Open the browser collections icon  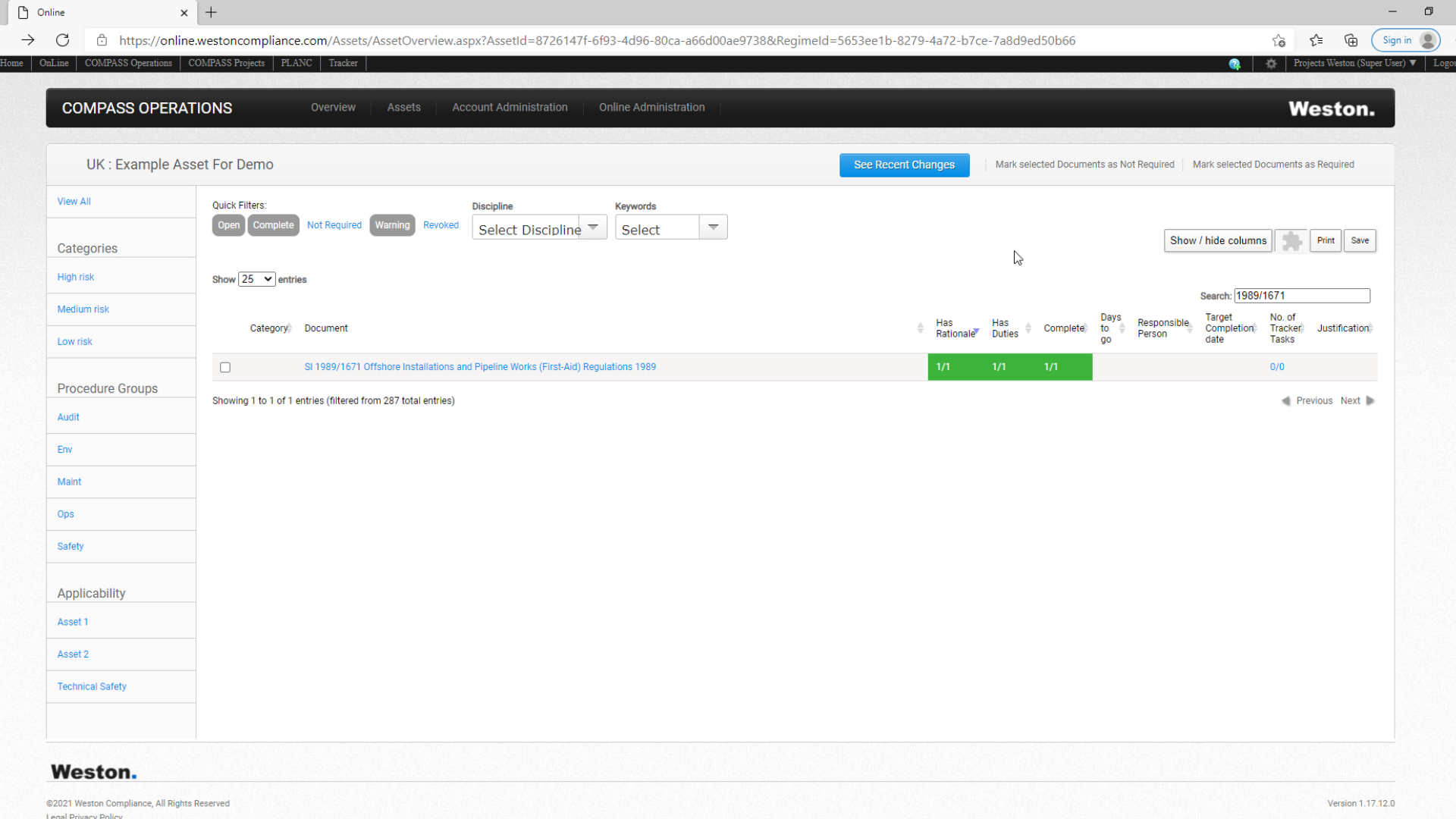1351,40
